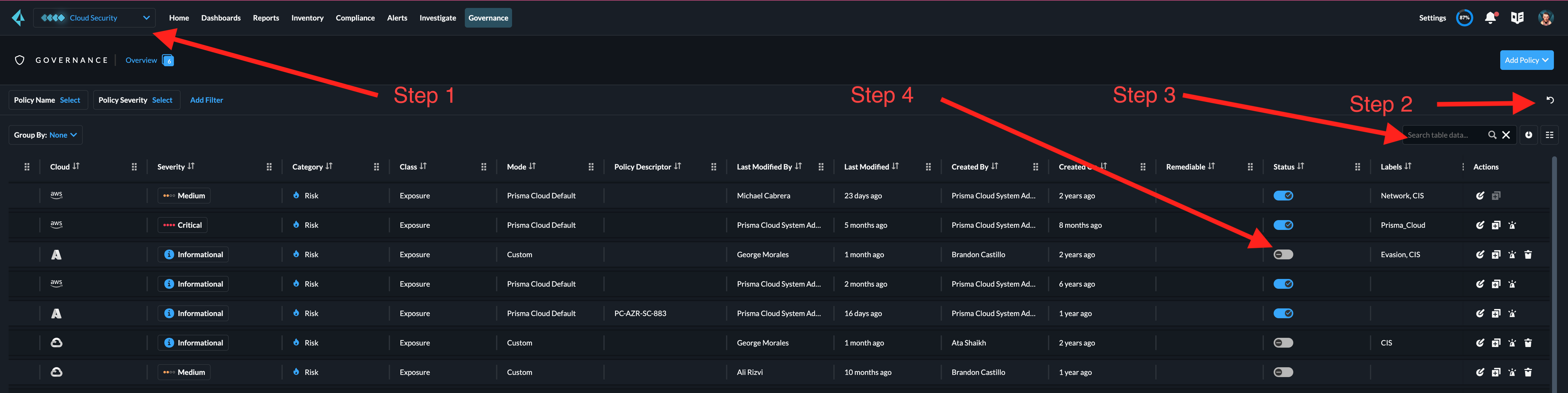Image resolution: width=1568 pixels, height=393 pixels.
Task: Go to the Compliance menu
Action: 355,18
